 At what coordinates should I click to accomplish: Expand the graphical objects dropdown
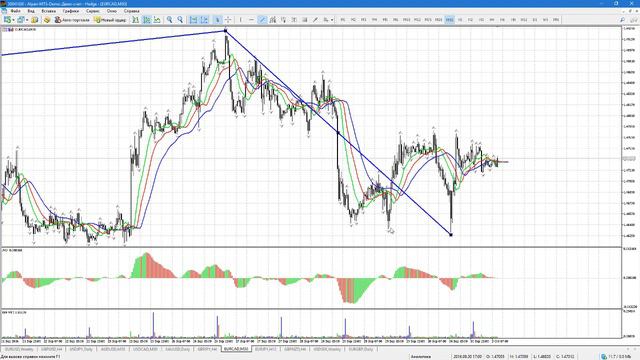332,20
